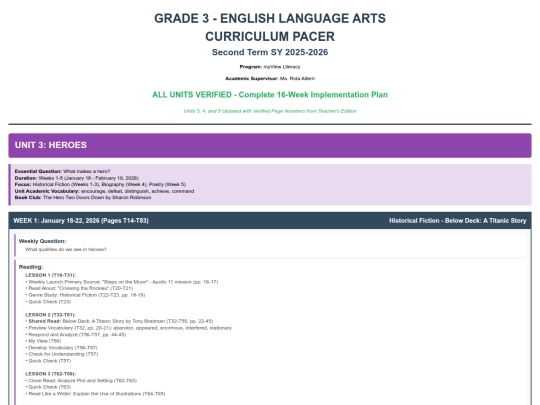Screen dimensions: 540x405
Task: Click 'Develop Vocabulary (T56-T57)' bullet
Action: click(x=61, y=348)
